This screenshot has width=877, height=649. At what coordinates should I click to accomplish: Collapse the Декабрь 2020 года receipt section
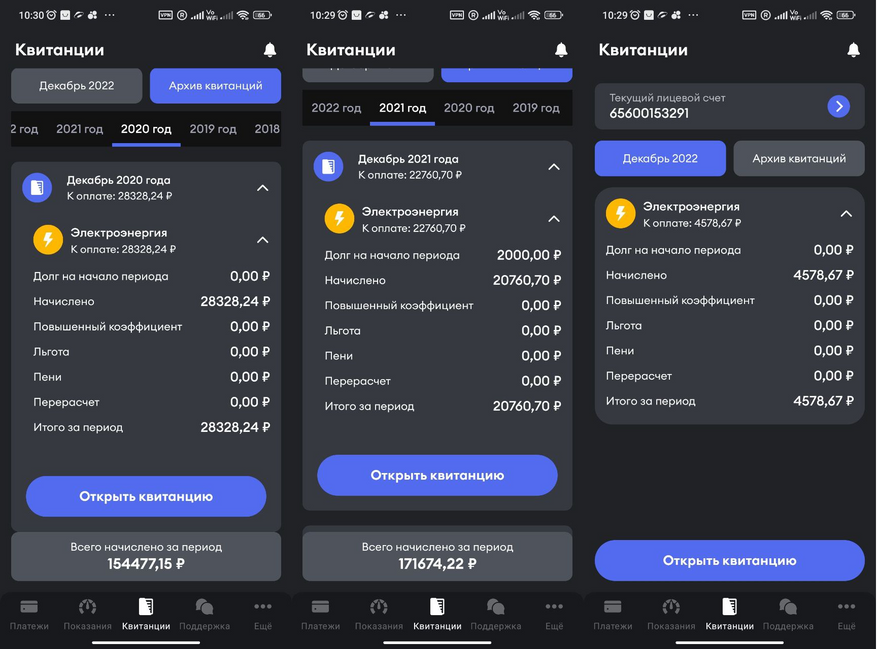pyautogui.click(x=262, y=187)
